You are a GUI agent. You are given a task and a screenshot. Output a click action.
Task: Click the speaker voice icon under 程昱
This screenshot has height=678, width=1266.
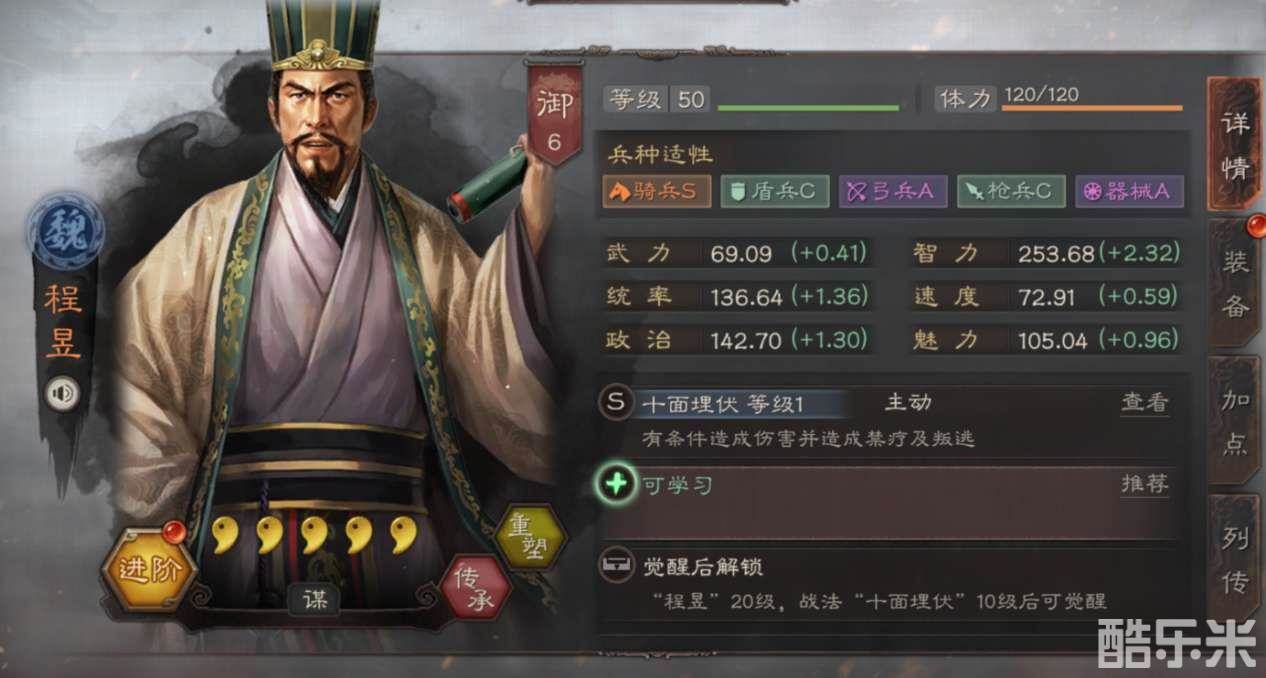(x=62, y=393)
